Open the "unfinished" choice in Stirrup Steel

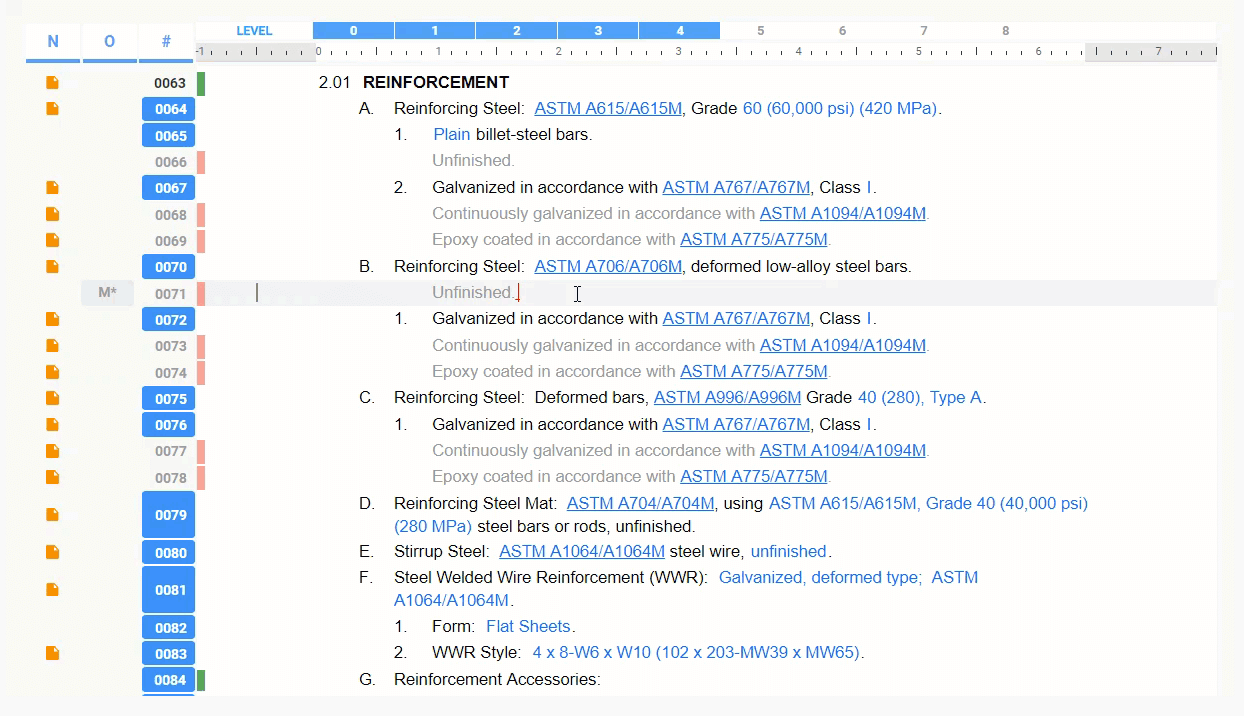click(x=788, y=552)
